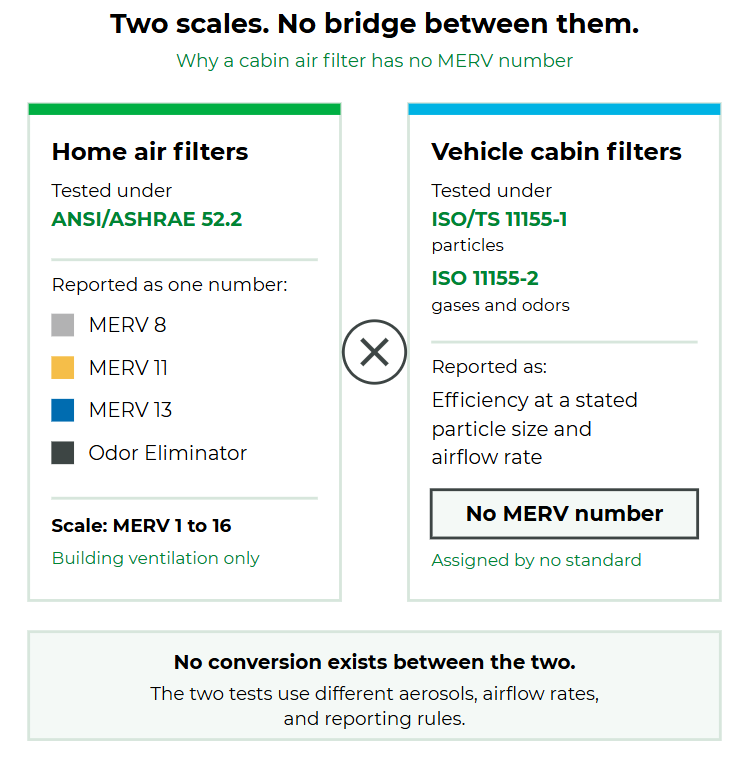Select the gray MERV 8 color swatch
Viewport: 751px width, 766px height.
click(63, 325)
